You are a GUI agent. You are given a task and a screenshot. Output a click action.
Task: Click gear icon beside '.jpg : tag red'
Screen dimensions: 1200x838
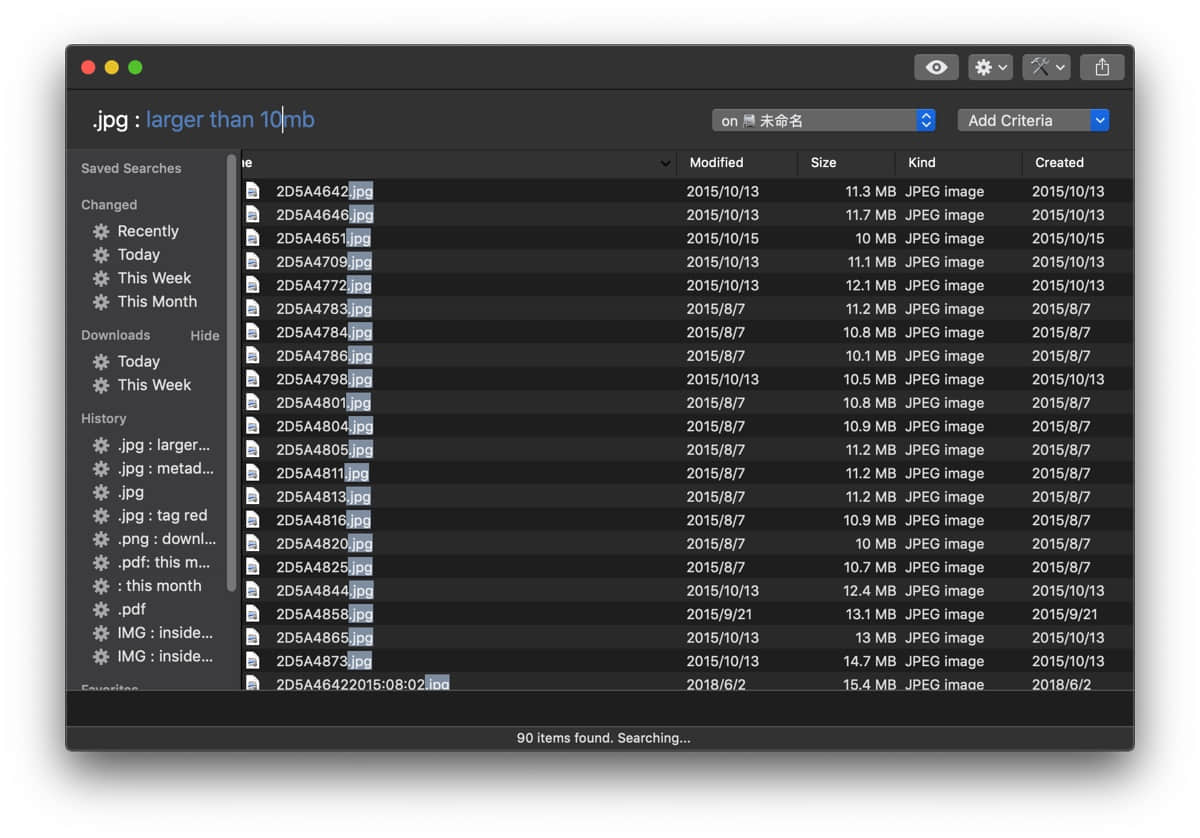(101, 516)
